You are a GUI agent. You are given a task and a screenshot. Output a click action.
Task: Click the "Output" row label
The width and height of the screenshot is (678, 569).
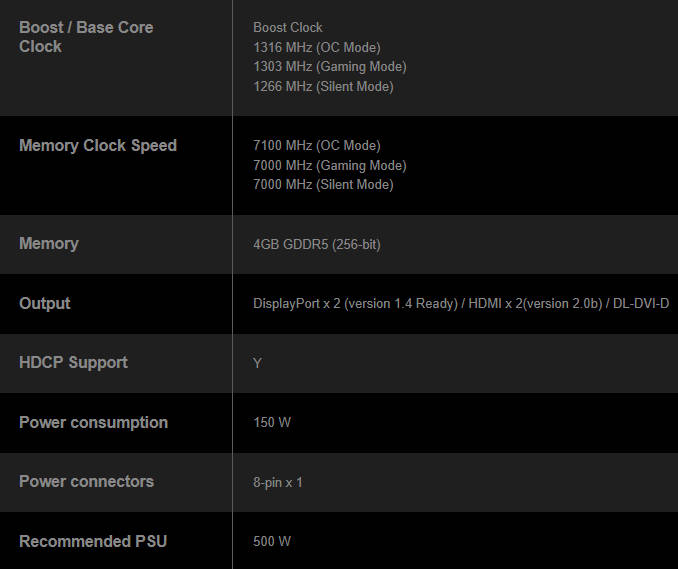click(x=45, y=303)
